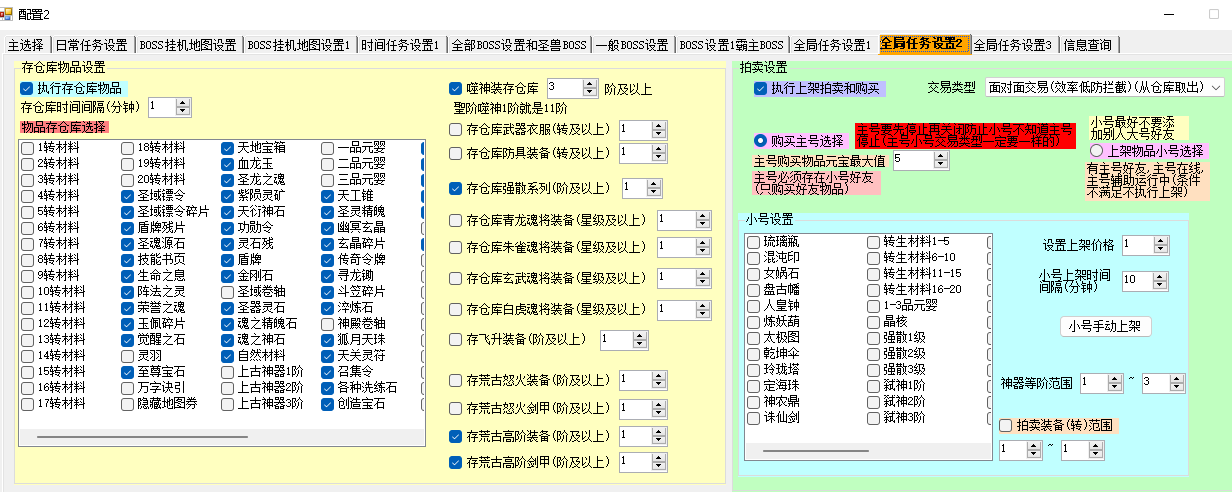1232x492 pixels.
Task: Click the 物品存仓库选择 label
Action: (64, 127)
